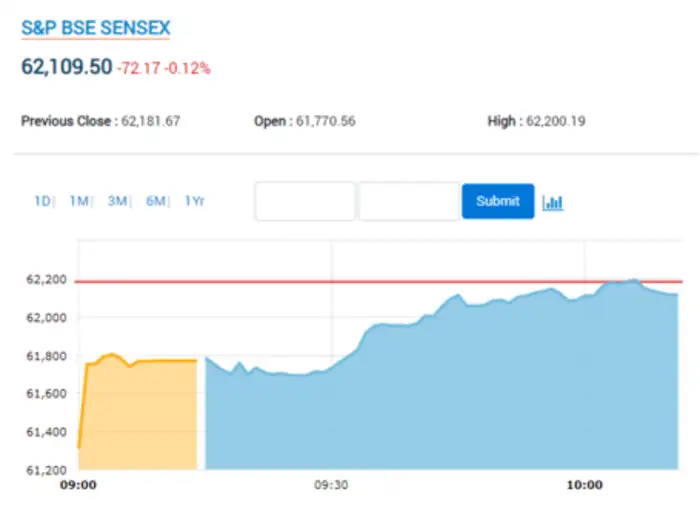
Task: Show the 6M time range
Action: tap(155, 201)
